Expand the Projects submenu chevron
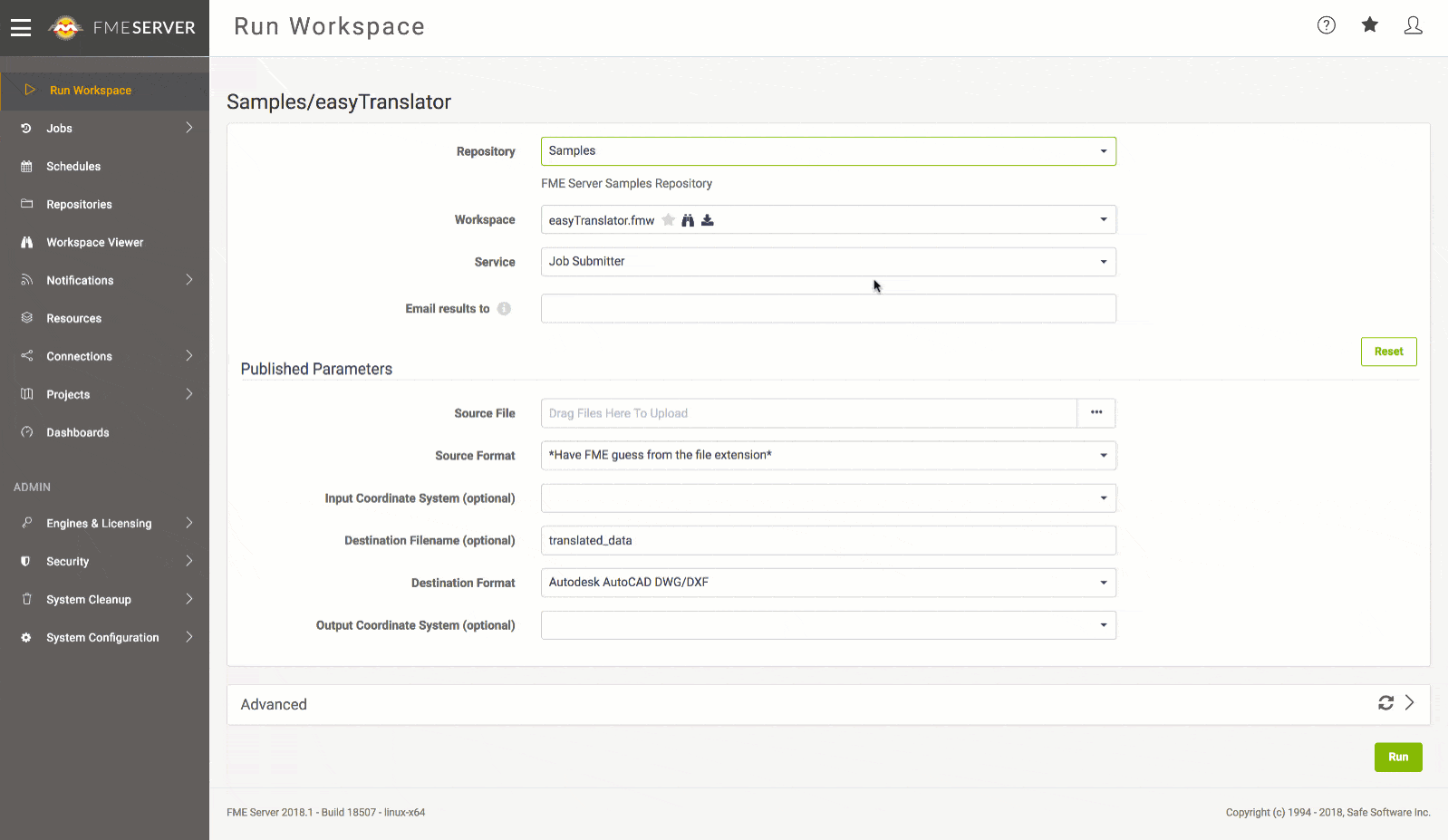Screen dimensions: 1448x840 tap(189, 394)
